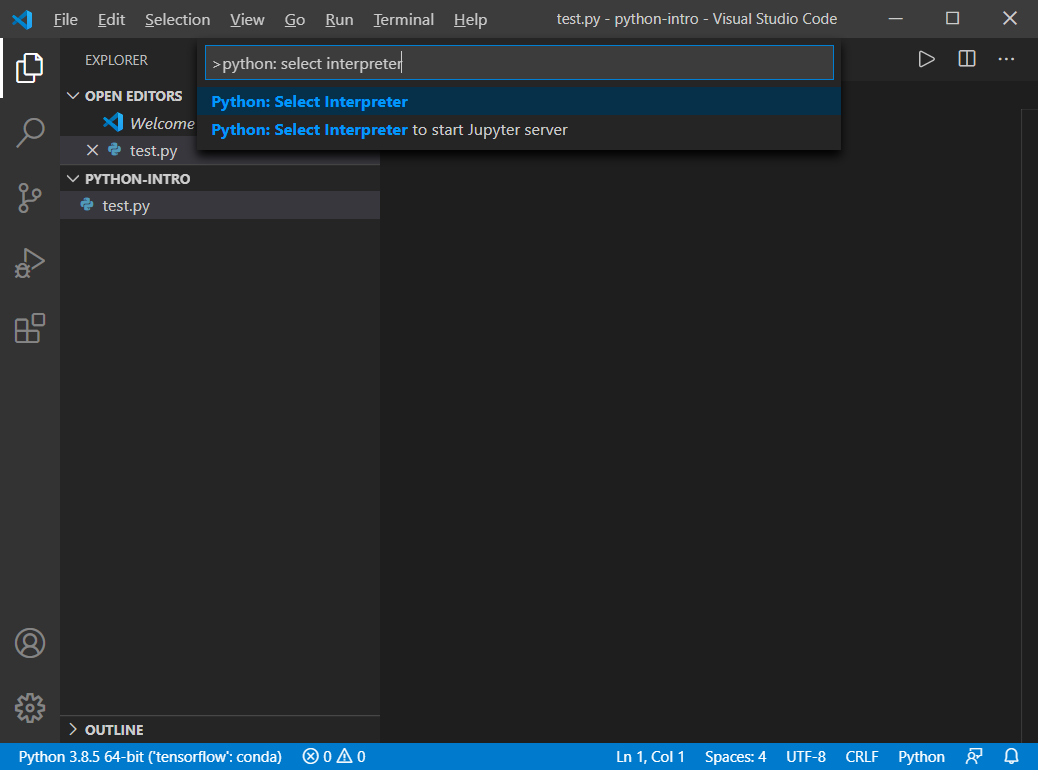Close the Visual Studio Code window

pyautogui.click(x=1010, y=19)
